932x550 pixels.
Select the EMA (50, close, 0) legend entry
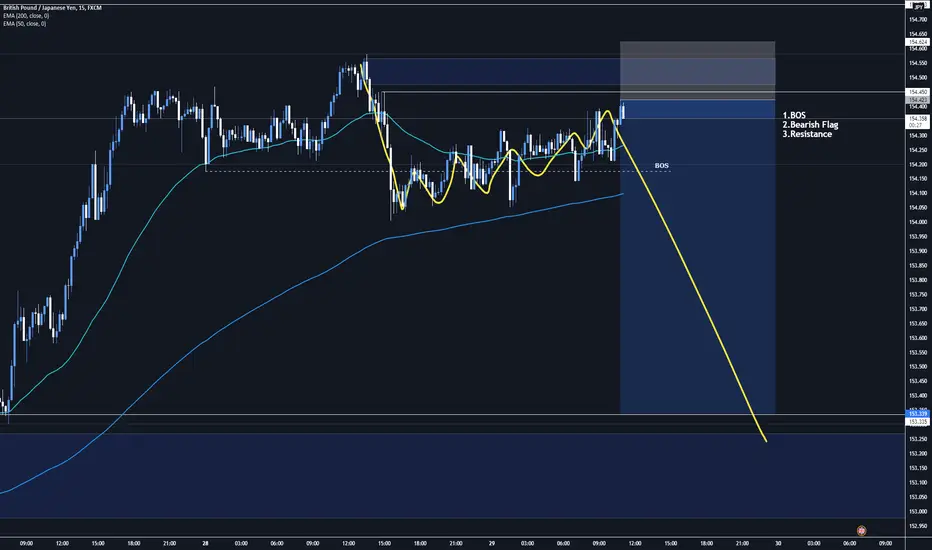[24, 24]
